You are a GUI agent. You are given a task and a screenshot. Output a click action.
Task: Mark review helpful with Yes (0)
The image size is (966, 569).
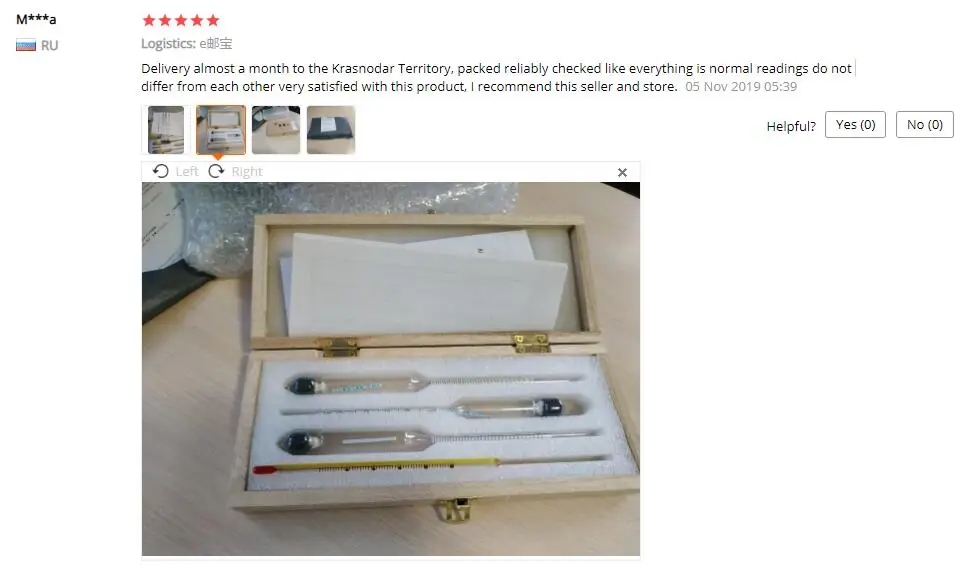[x=855, y=124]
